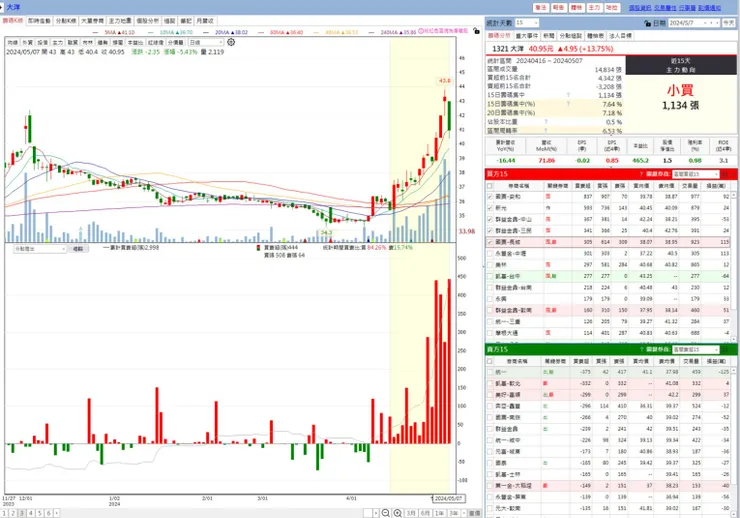
Task: Uncheck the 國票-安和 buyer checkbox
Action: 490,196
